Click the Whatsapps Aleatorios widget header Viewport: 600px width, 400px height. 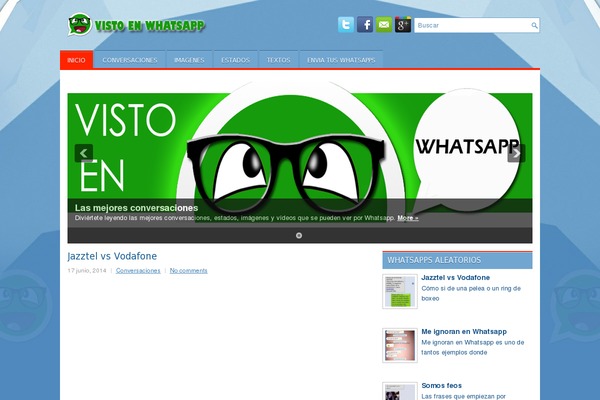pos(457,260)
